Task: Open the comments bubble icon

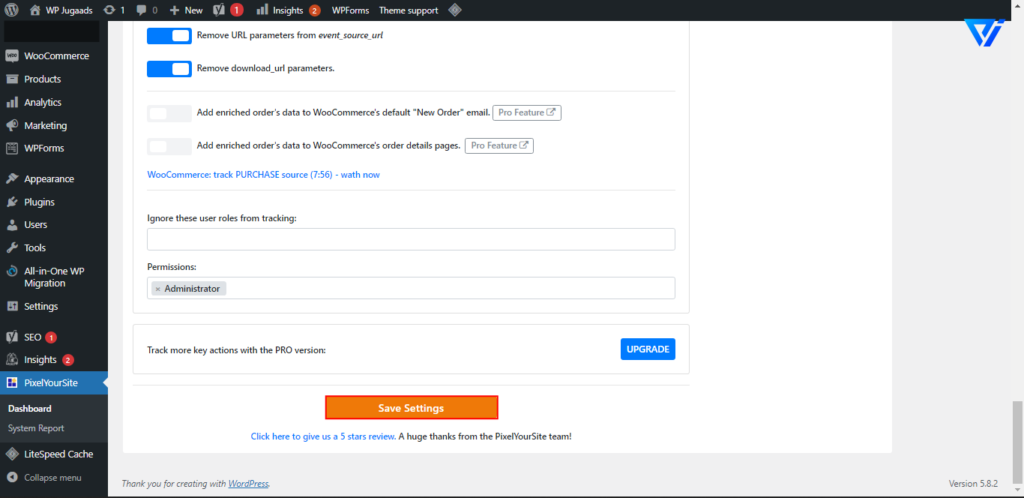Action: click(142, 10)
